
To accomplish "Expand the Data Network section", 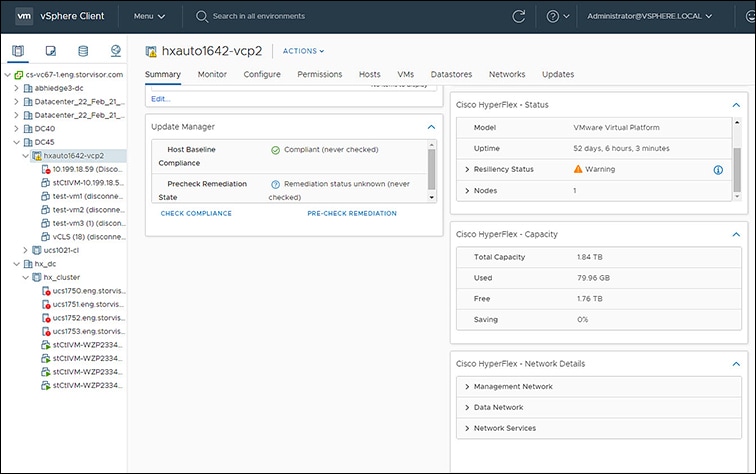I will click(x=467, y=407).
